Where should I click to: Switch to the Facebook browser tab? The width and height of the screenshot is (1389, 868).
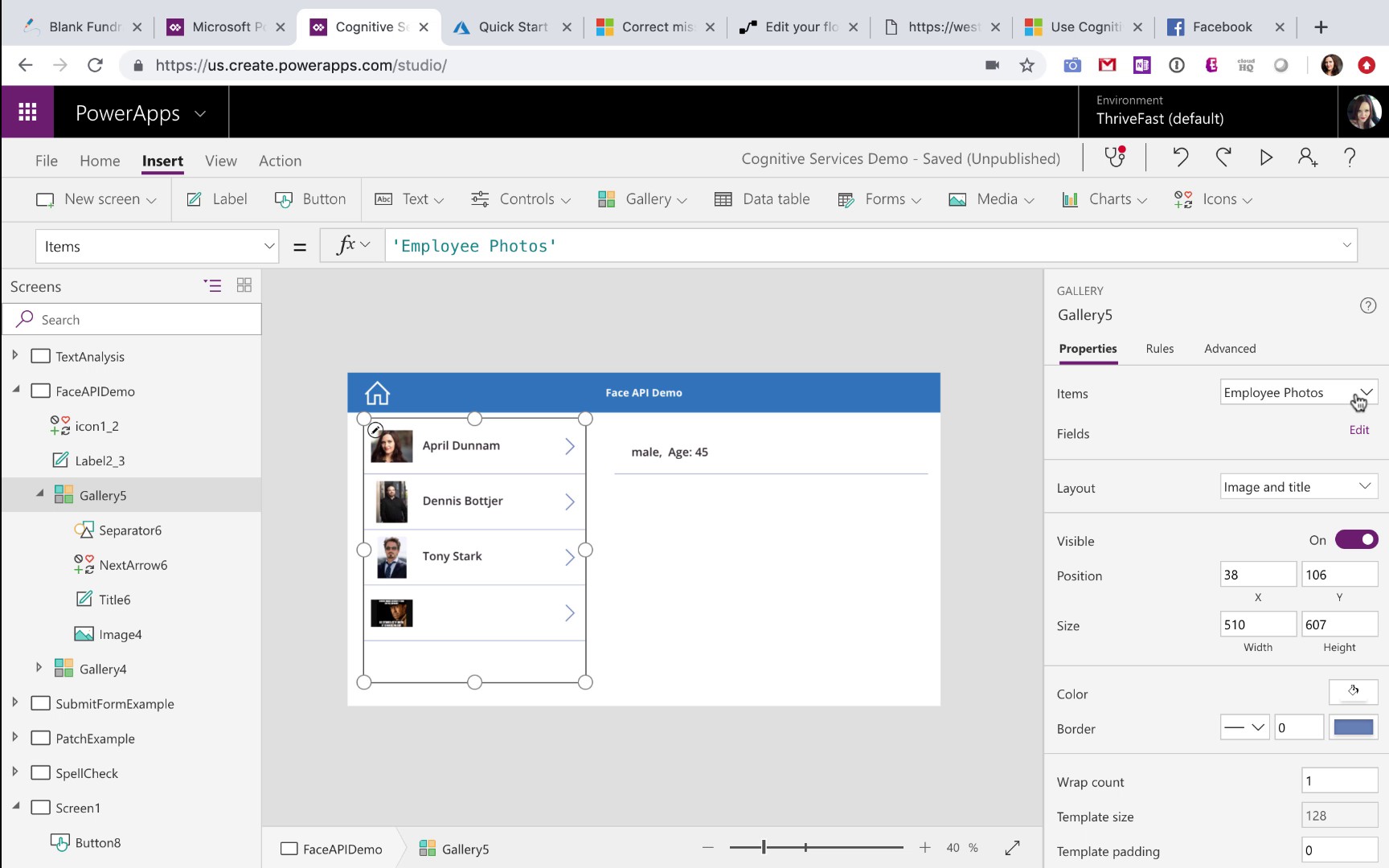pyautogui.click(x=1222, y=27)
